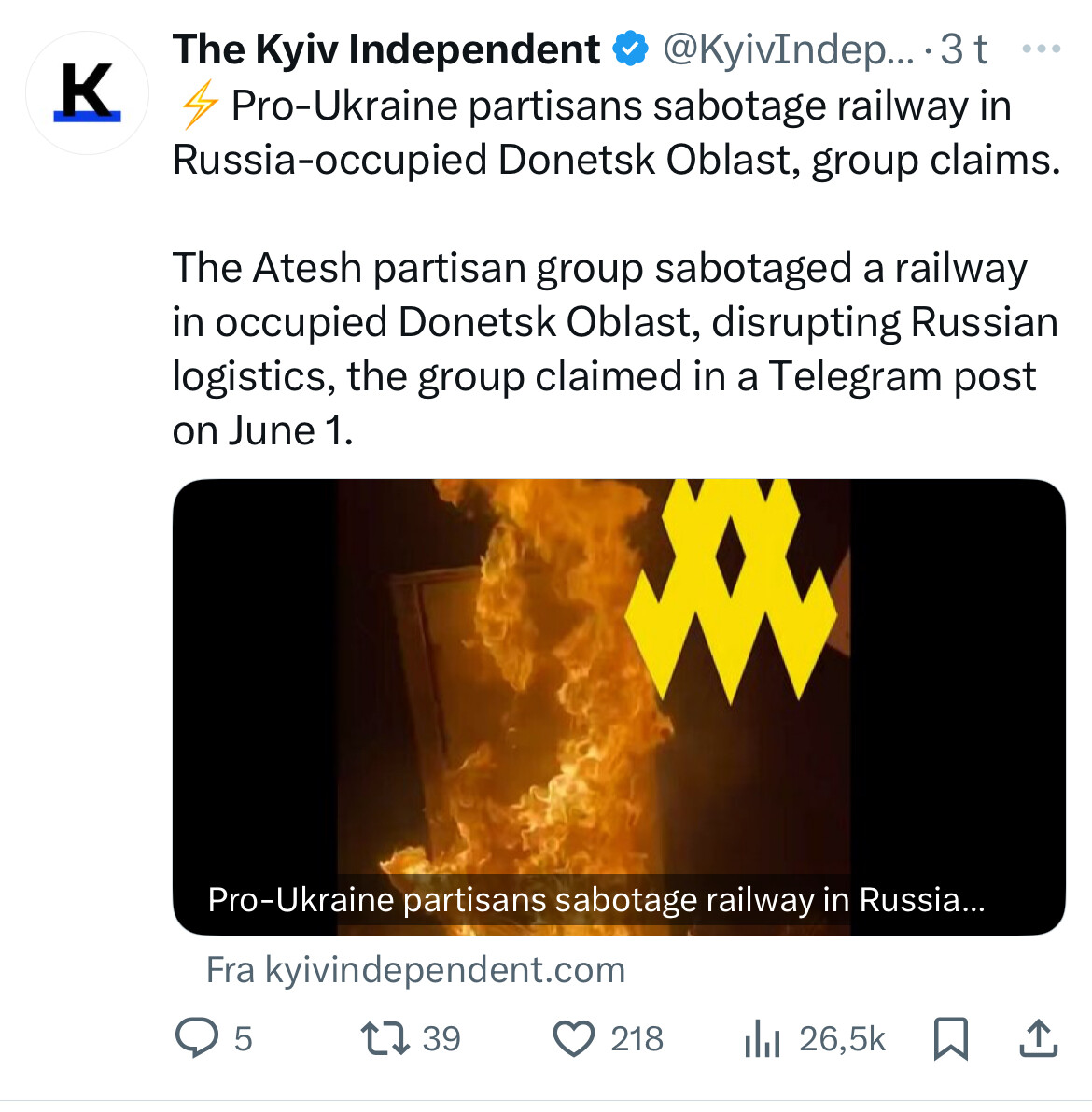Viewport: 1092px width, 1112px height.
Task: View analytics via the bar chart icon
Action: pyautogui.click(x=763, y=1039)
